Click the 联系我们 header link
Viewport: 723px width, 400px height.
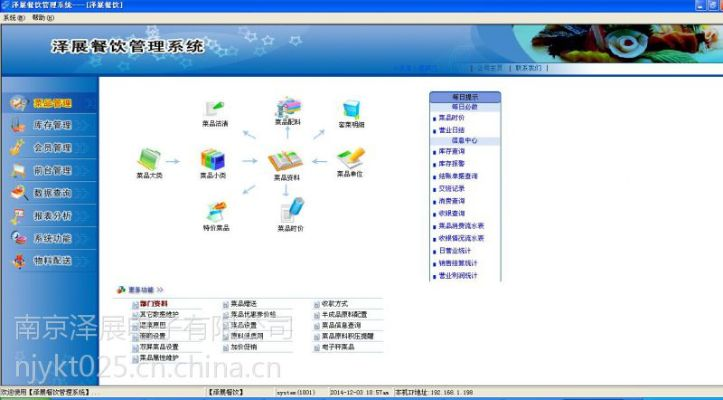(528, 68)
